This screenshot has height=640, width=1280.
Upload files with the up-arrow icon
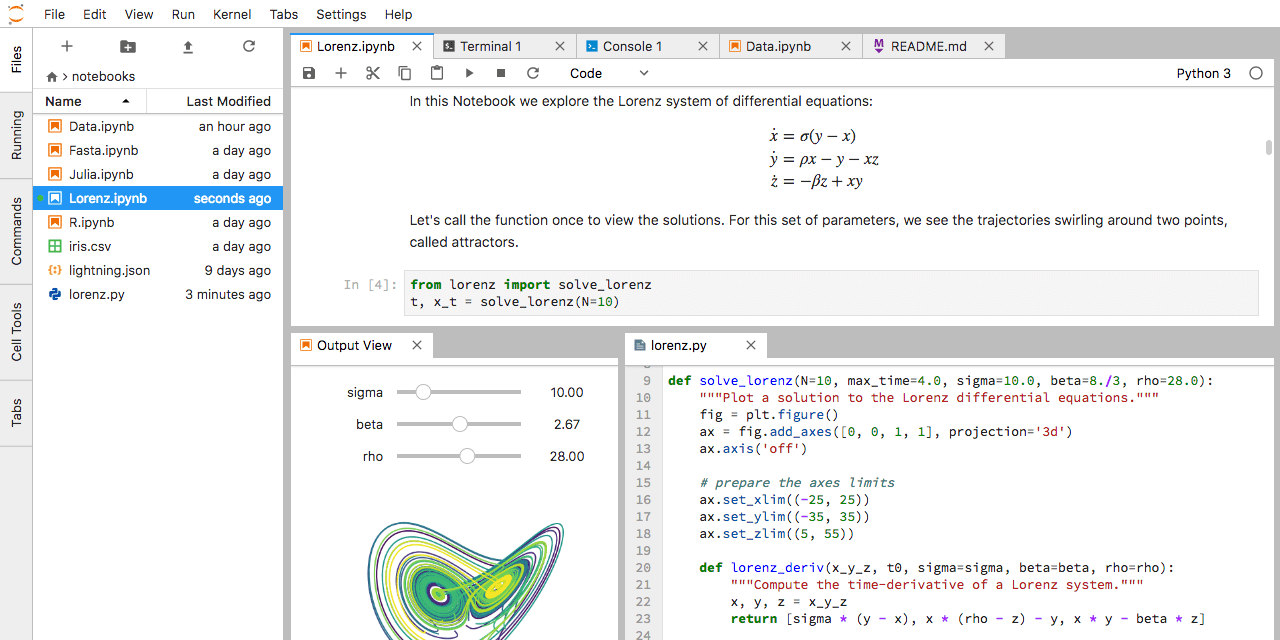point(188,46)
